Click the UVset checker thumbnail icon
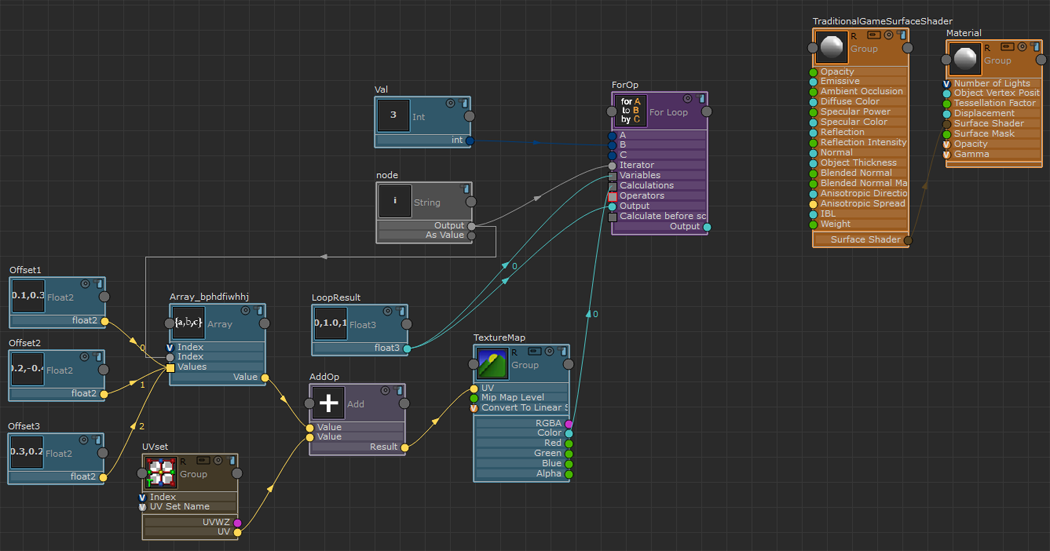 pos(161,473)
